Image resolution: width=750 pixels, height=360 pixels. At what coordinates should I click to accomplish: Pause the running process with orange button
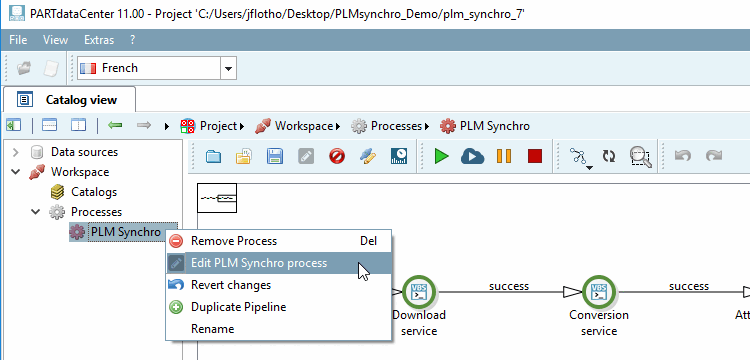click(504, 156)
